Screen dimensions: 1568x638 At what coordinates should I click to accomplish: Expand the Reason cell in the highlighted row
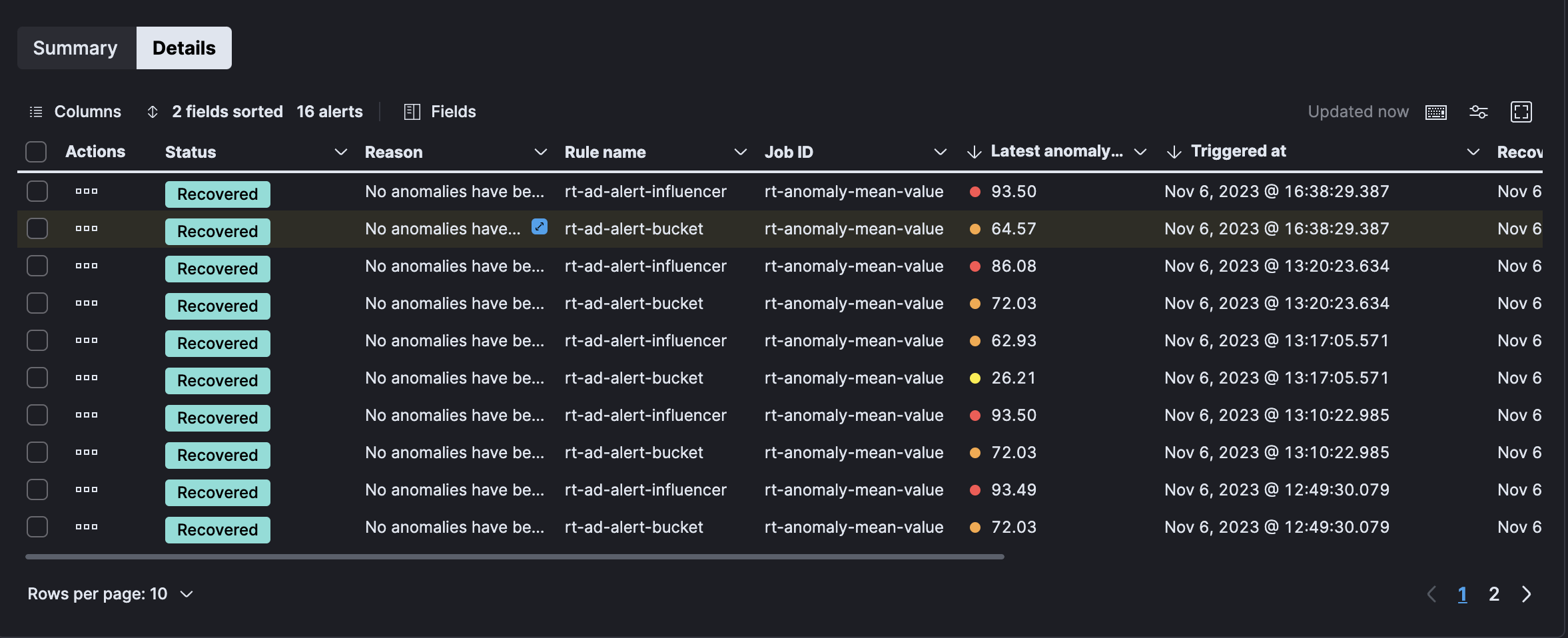pyautogui.click(x=540, y=226)
